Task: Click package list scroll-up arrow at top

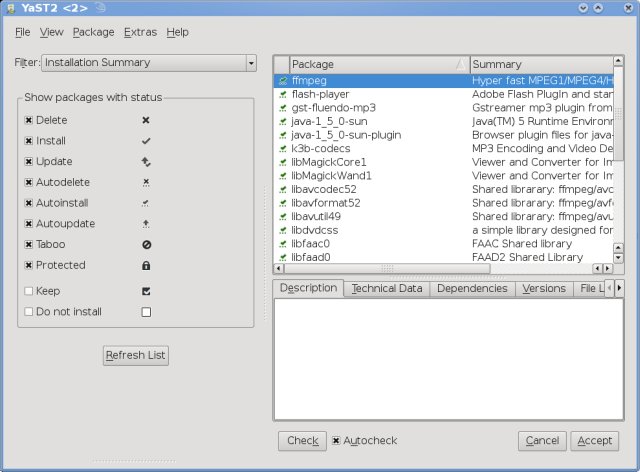Action: click(618, 61)
